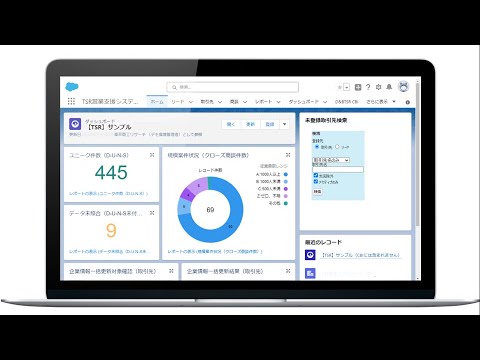This screenshot has height=360, width=480.
Task: Click the Salesforce cloud logo
Action: tap(72, 87)
